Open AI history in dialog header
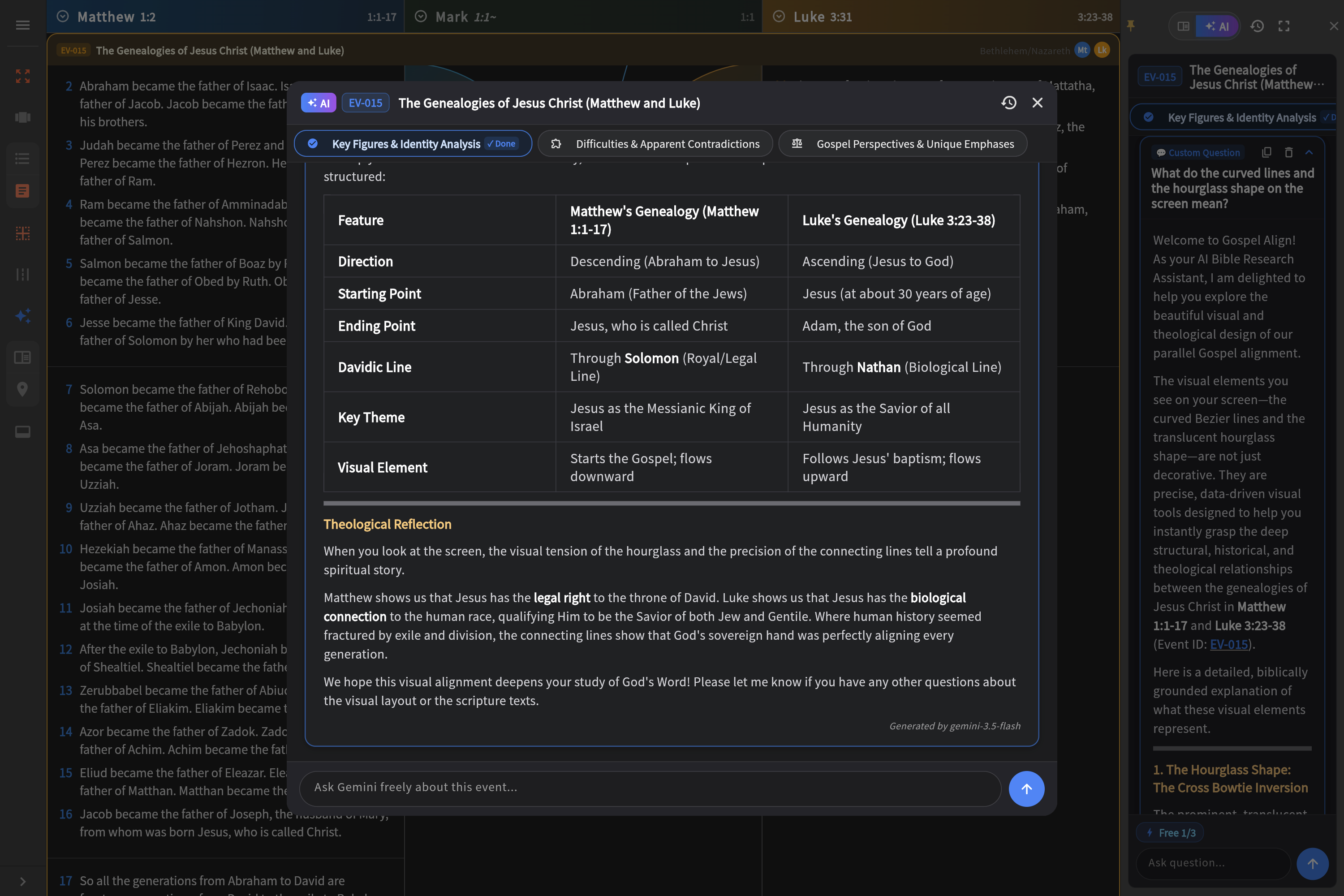This screenshot has height=896, width=1344. point(1008,102)
